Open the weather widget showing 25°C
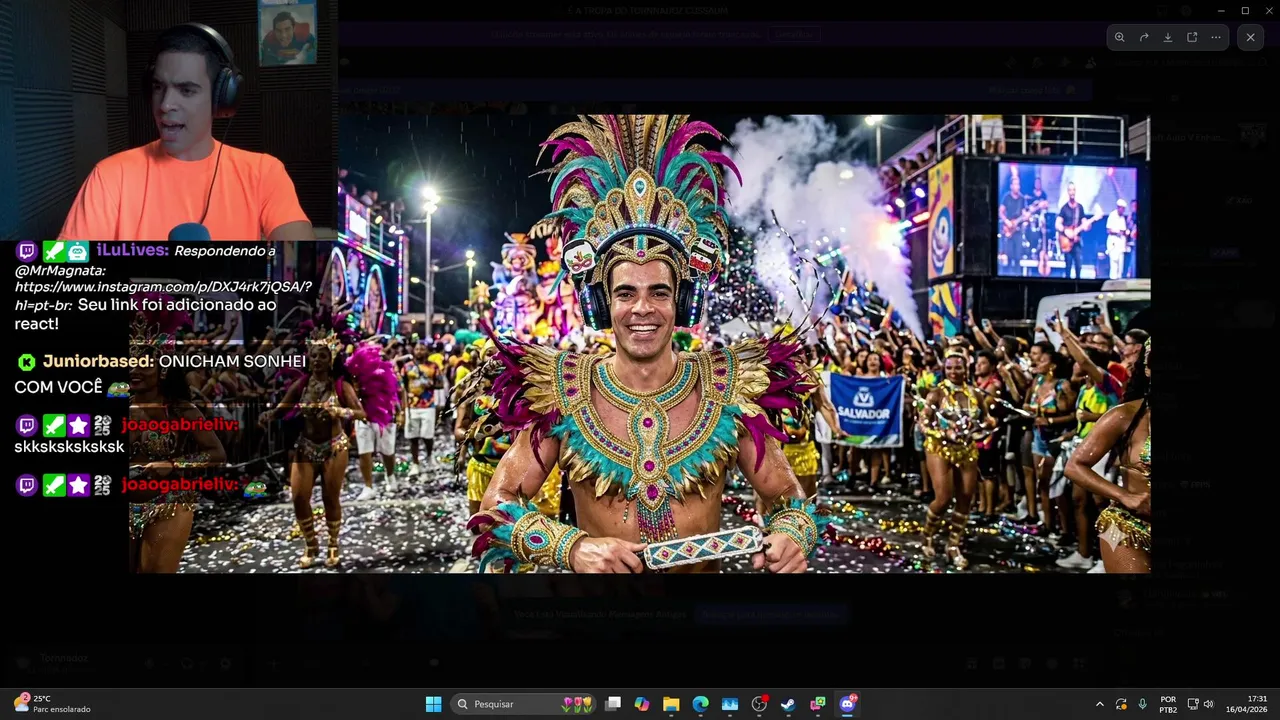Viewport: 1280px width, 720px height. tap(52, 704)
